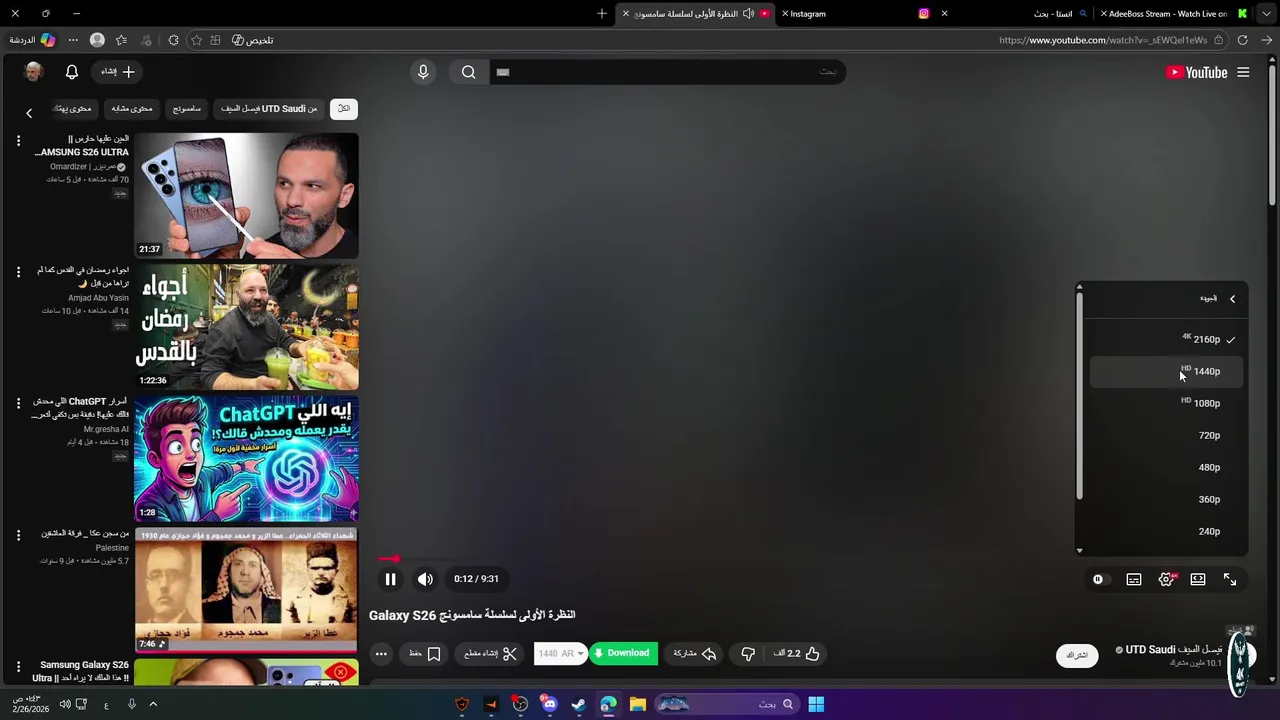The image size is (1280, 720).
Task: Like the video with thumbs-up button
Action: tap(796, 654)
